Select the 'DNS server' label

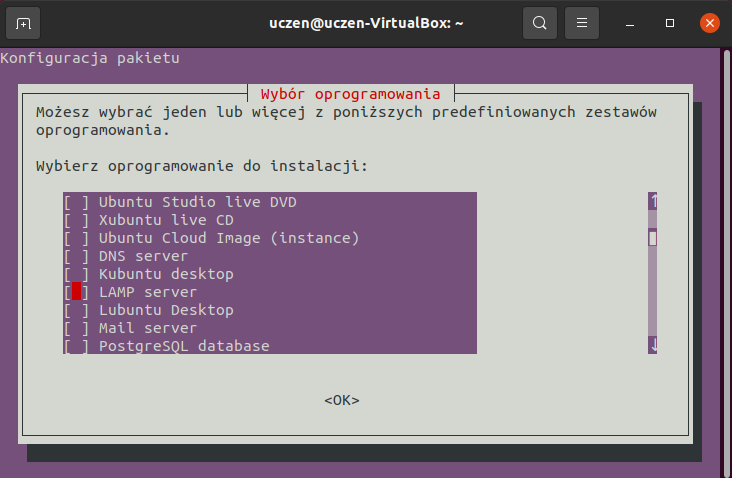tap(143, 256)
